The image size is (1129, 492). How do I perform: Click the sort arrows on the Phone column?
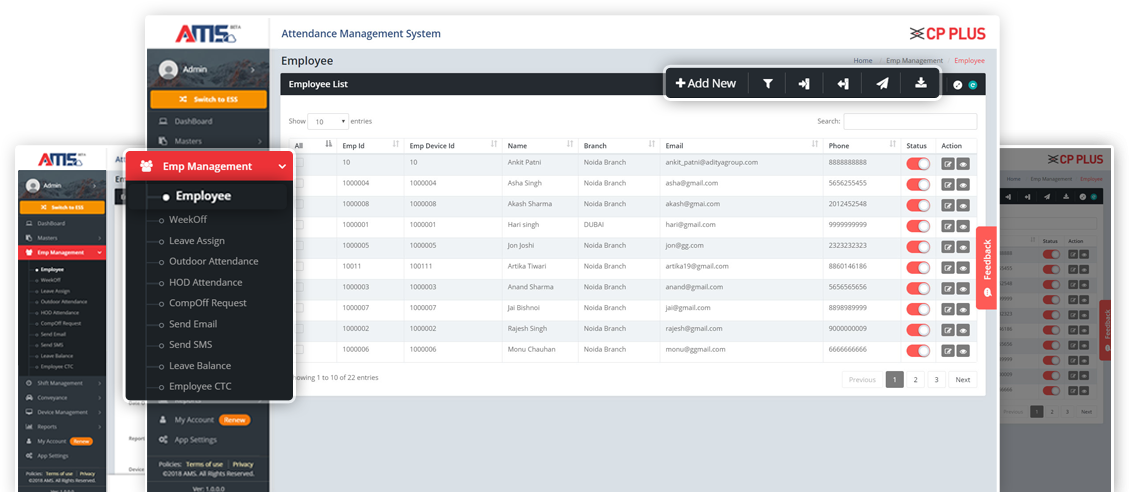click(x=893, y=145)
